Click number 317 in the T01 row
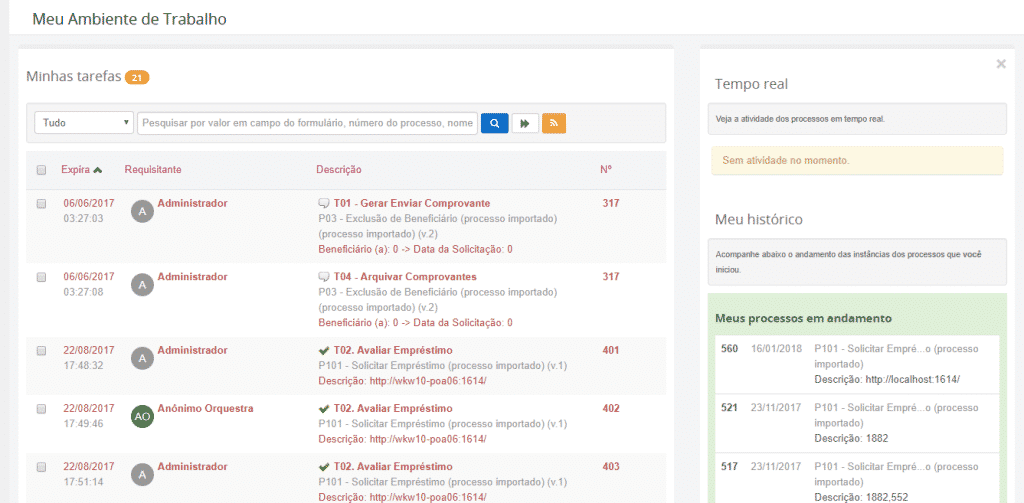 (x=611, y=203)
